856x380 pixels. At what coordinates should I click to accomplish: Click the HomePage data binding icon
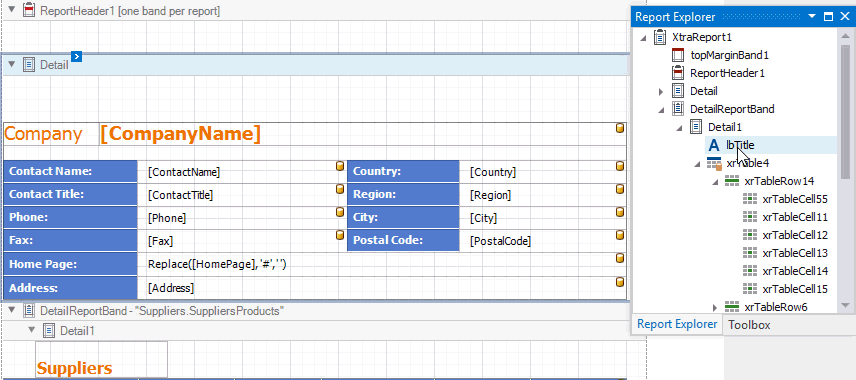click(x=620, y=258)
